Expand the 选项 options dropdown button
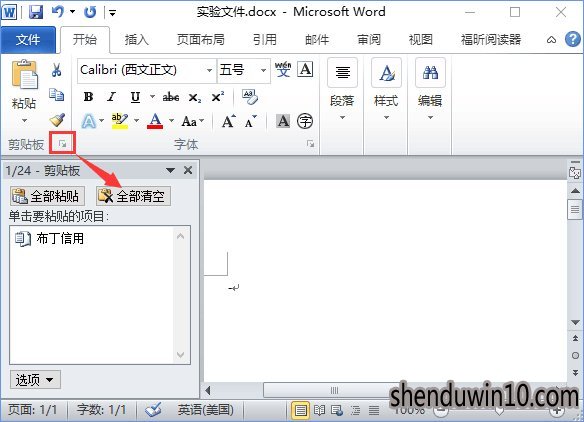The width and height of the screenshot is (584, 422). (x=35, y=380)
